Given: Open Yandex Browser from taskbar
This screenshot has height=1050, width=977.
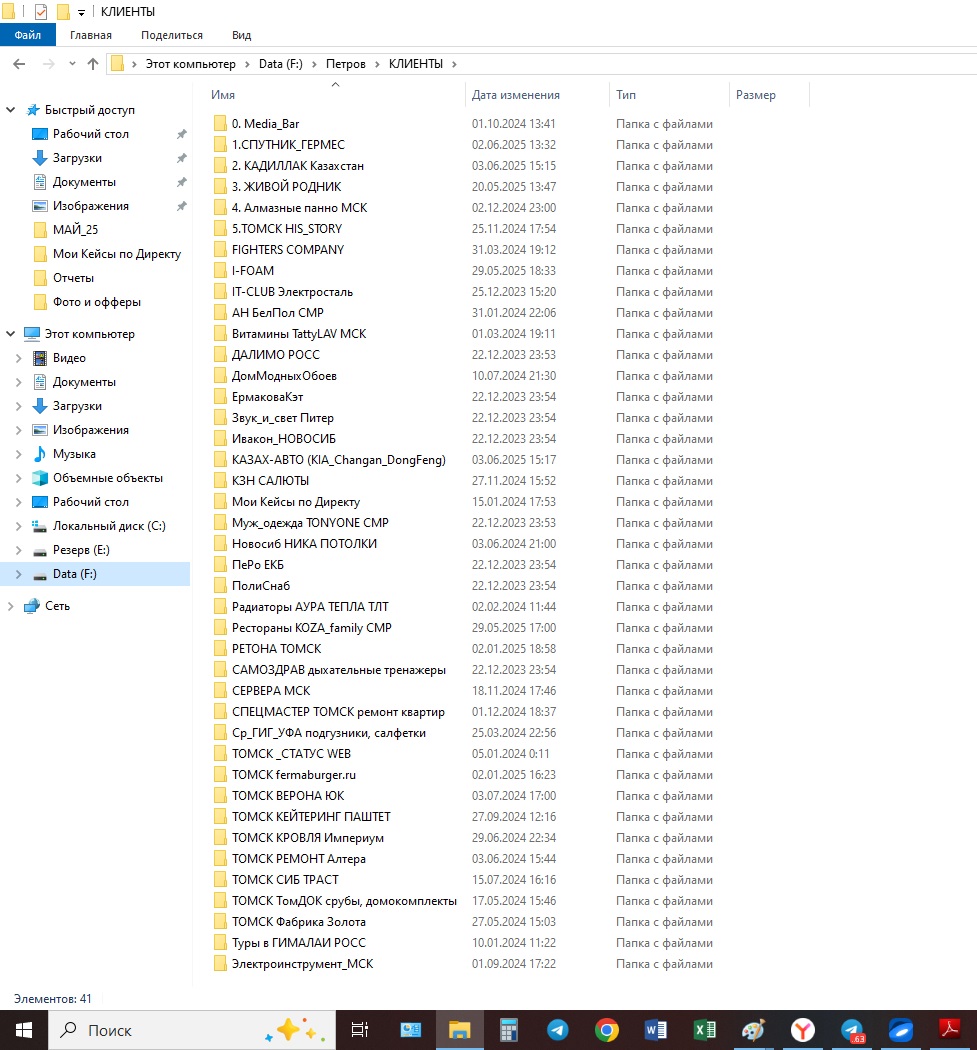Looking at the screenshot, I should pos(802,1030).
